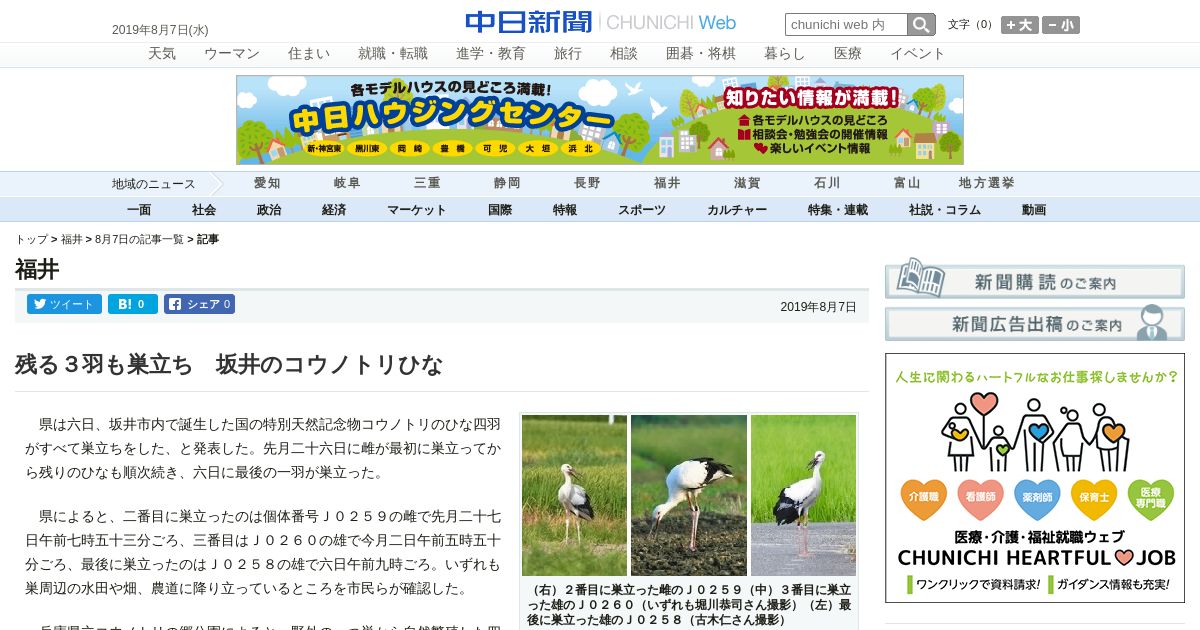
Task: Open 特集・連載 category
Action: tap(838, 210)
